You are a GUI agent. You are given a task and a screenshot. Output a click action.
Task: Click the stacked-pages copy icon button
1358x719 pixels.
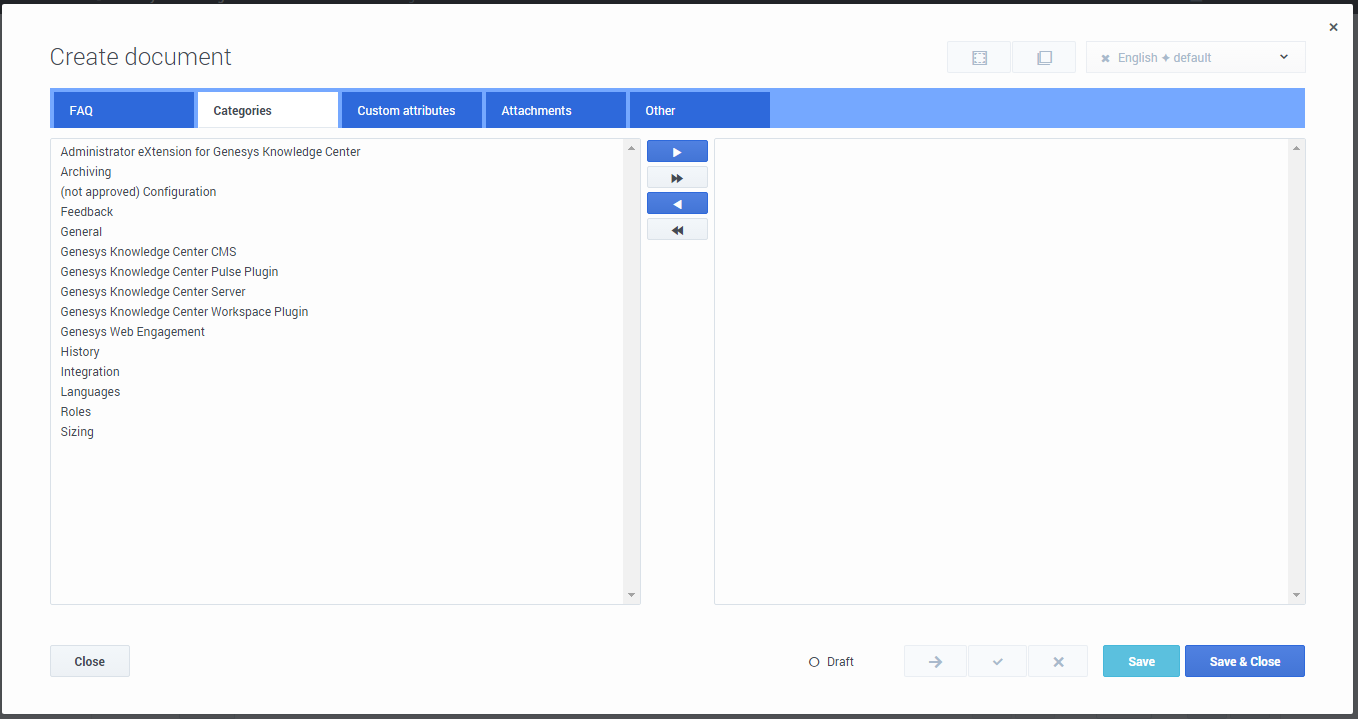point(1044,58)
